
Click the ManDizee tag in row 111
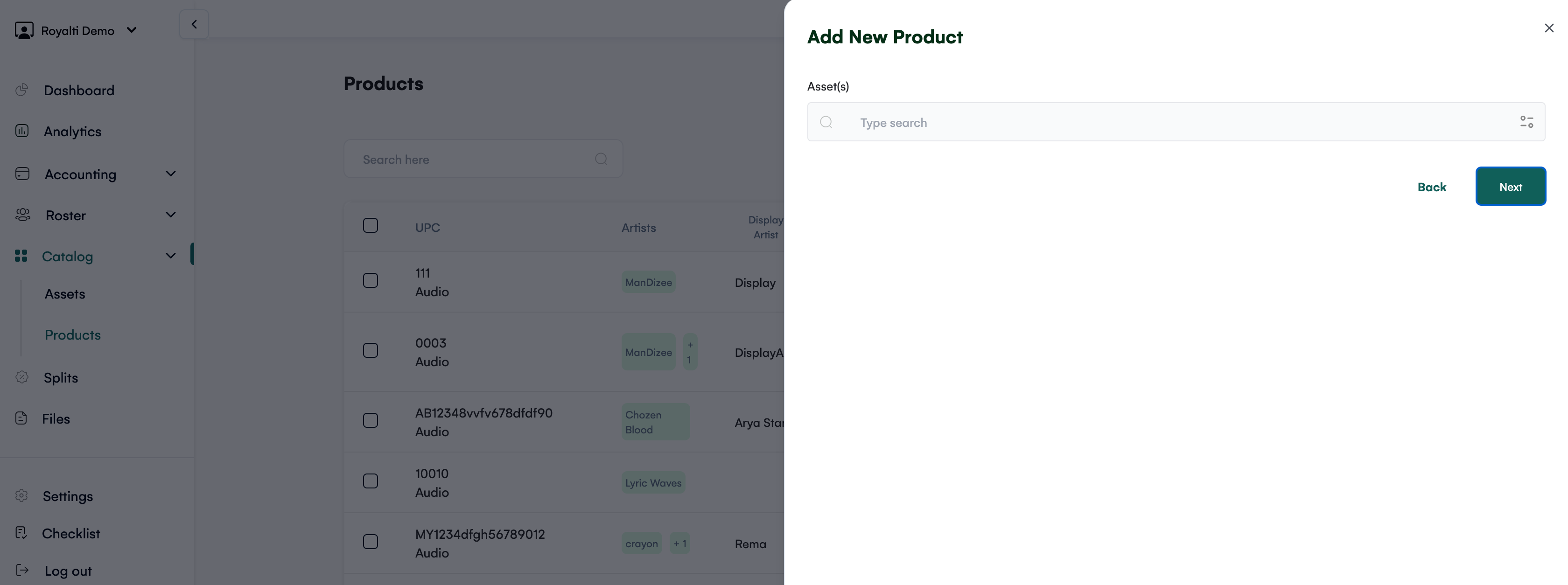[x=648, y=282]
